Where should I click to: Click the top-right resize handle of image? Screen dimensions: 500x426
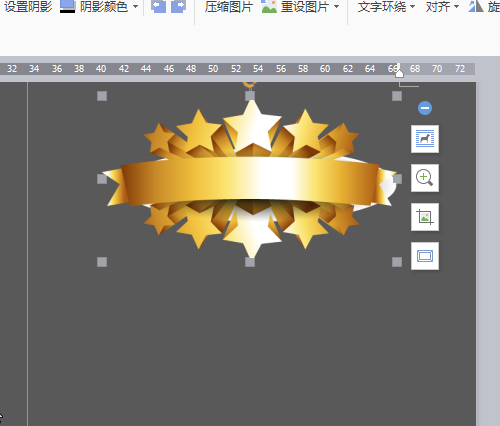point(397,96)
